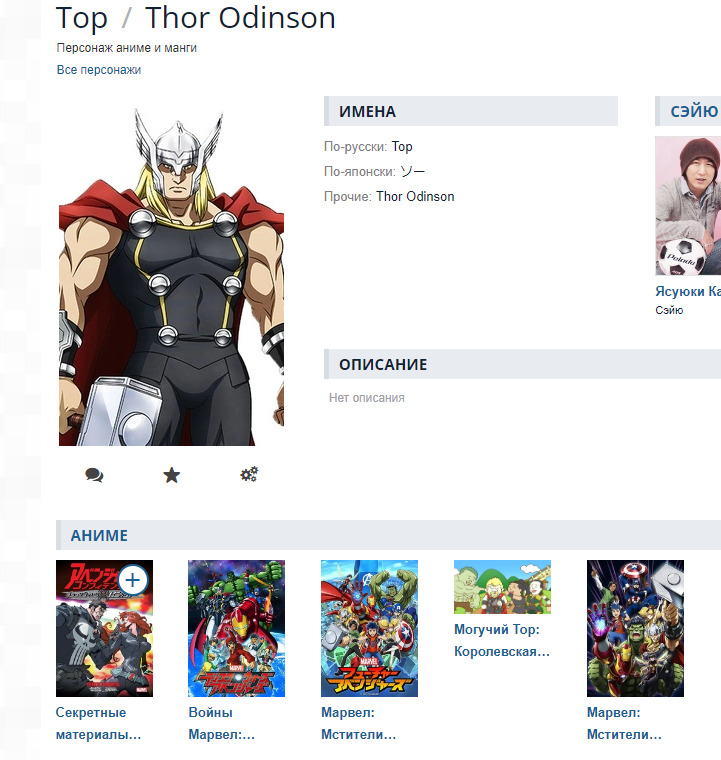The image size is (721, 760).
Task: Select the Future Avengers poster thumbnail
Action: (x=369, y=628)
